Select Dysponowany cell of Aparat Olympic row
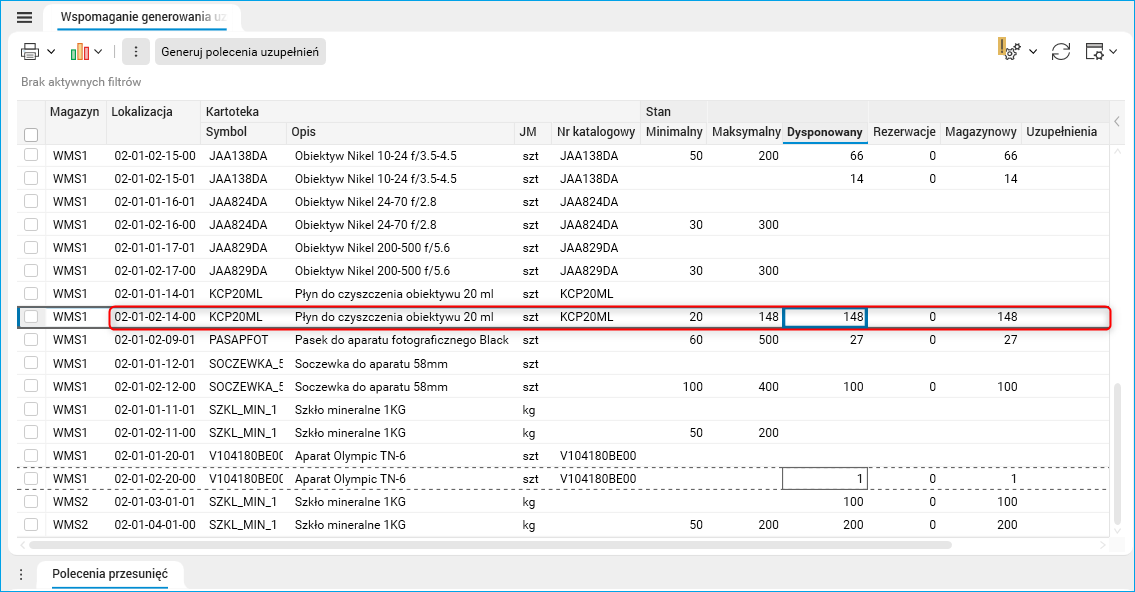Image resolution: width=1135 pixels, height=592 pixels. click(x=824, y=479)
